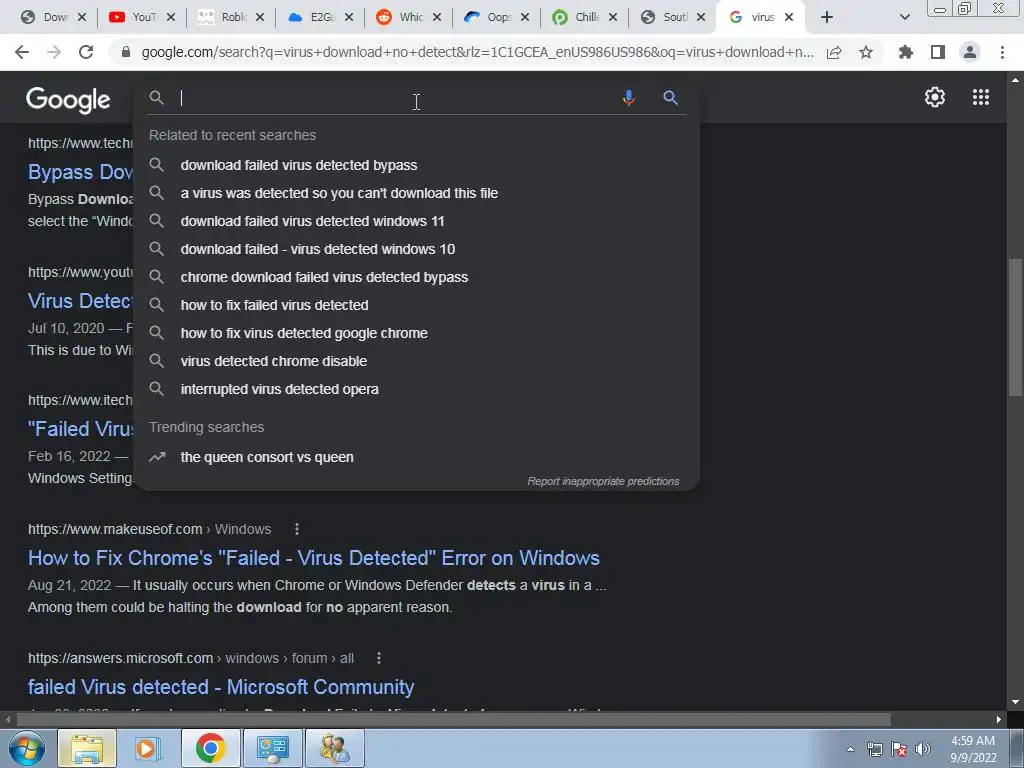This screenshot has width=1024, height=768.
Task: Open the Google apps grid
Action: (981, 97)
